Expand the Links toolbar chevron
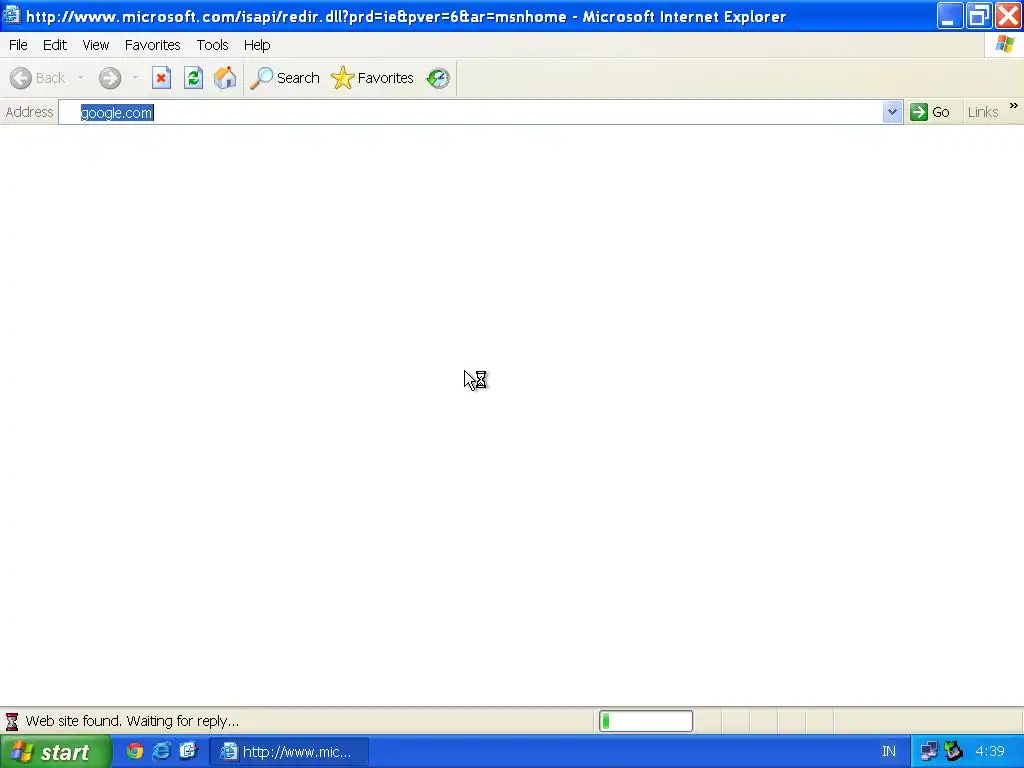The image size is (1024, 768). click(1014, 106)
